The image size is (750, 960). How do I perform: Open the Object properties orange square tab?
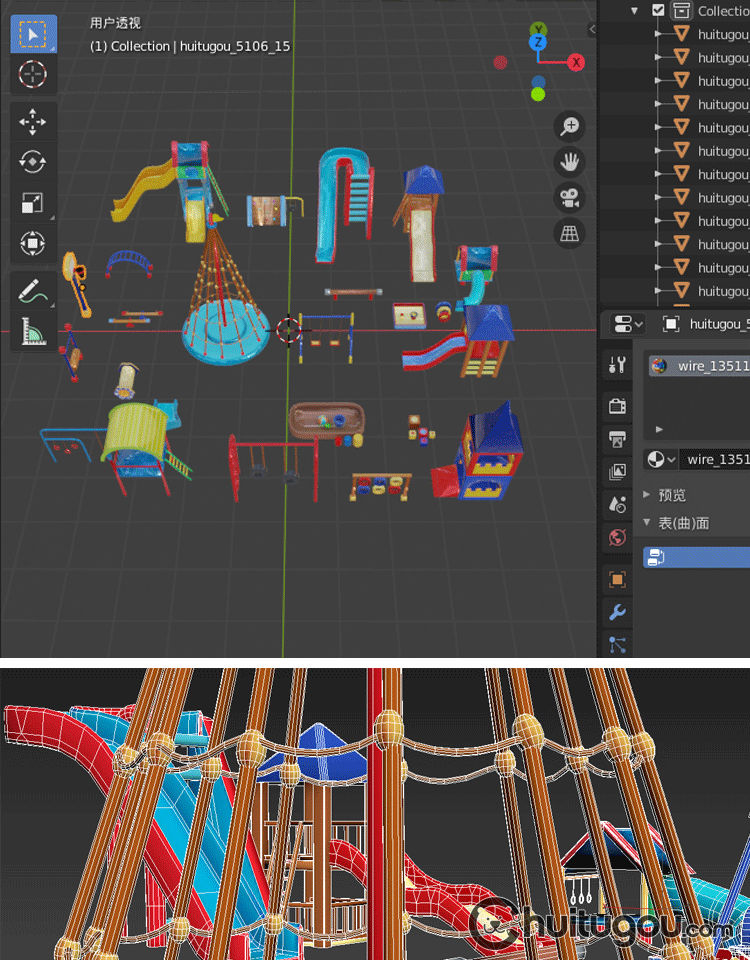tap(617, 579)
